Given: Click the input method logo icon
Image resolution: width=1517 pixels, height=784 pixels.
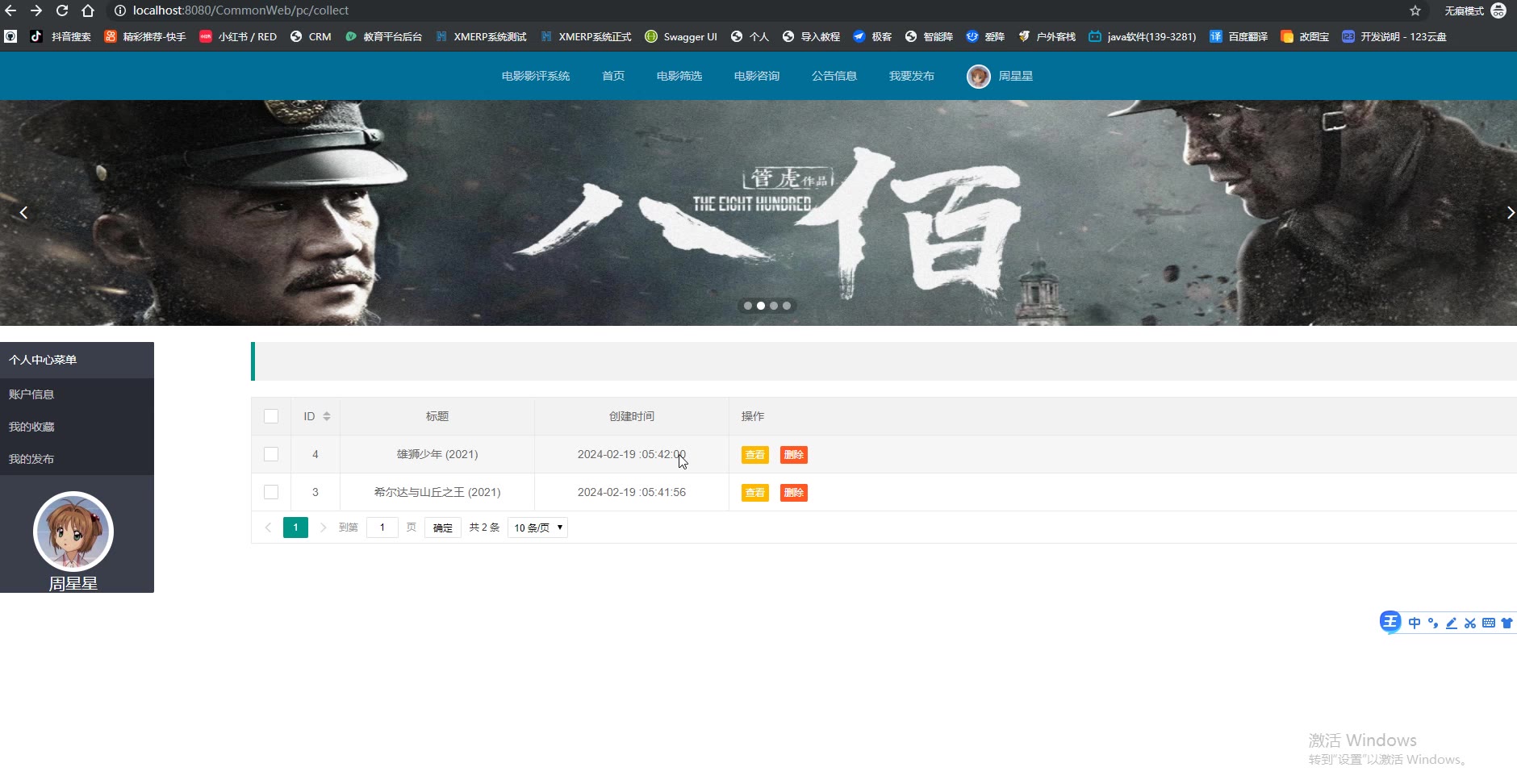Looking at the screenshot, I should (x=1390, y=622).
